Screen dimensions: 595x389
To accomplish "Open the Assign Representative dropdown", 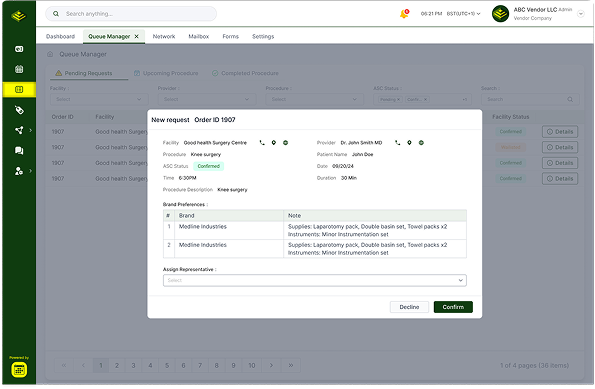I will point(315,280).
